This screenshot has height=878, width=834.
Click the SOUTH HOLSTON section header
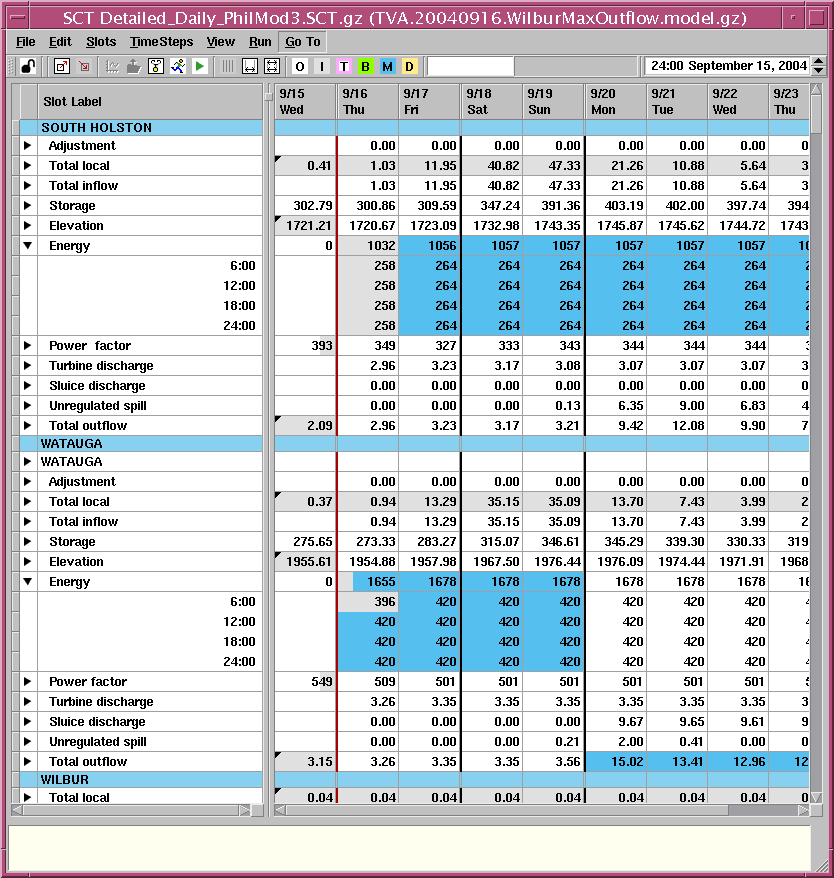click(x=141, y=128)
